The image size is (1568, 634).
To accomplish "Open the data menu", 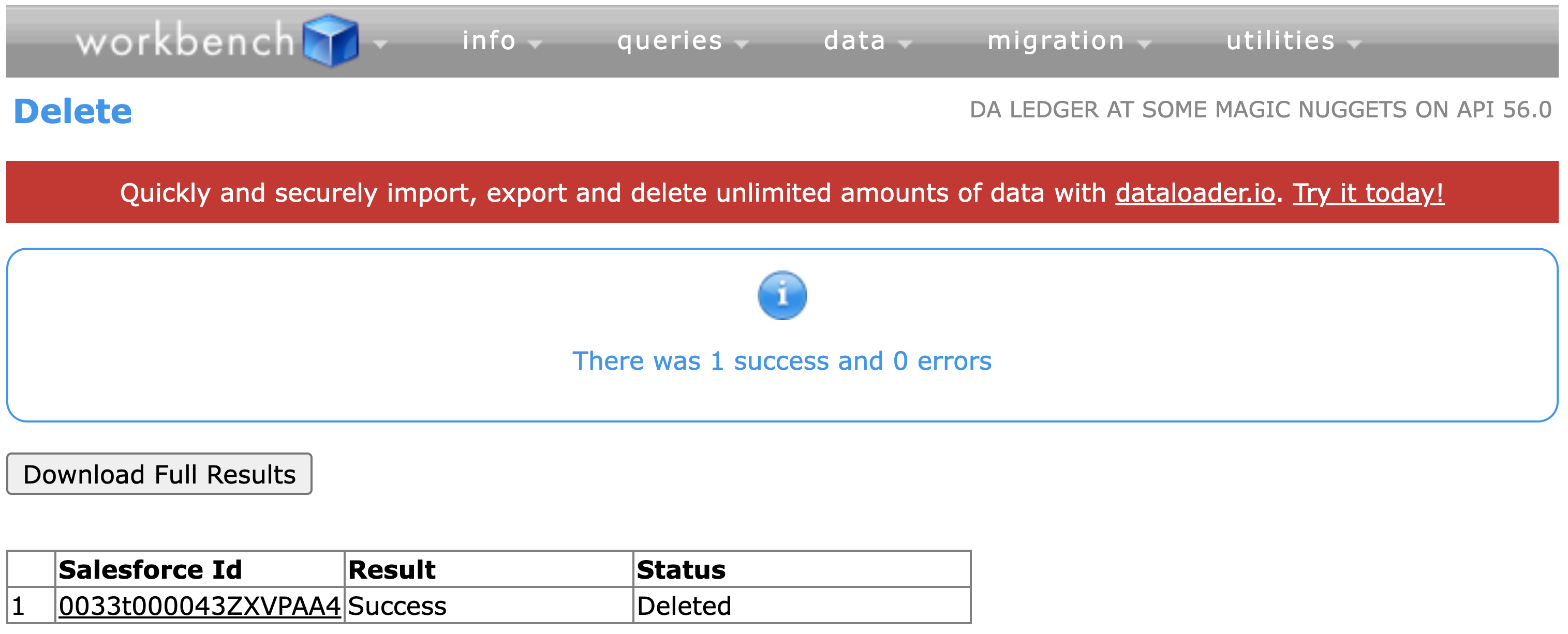I will pyautogui.click(x=854, y=41).
